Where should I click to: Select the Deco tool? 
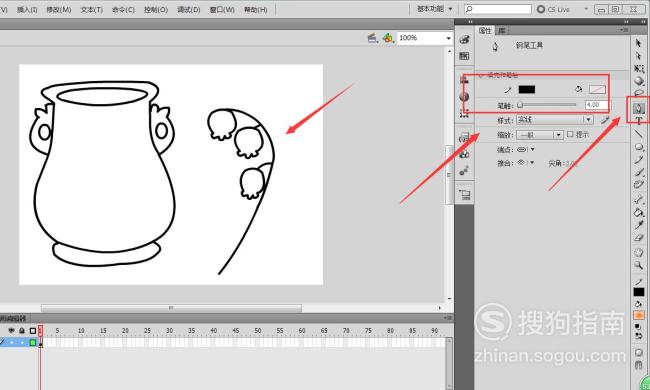click(639, 185)
